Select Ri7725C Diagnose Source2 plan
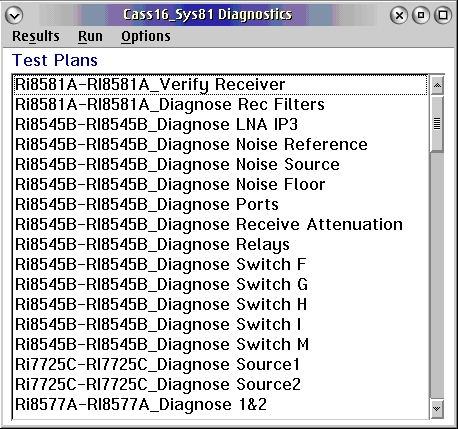This screenshot has height=429, width=458. click(221, 384)
